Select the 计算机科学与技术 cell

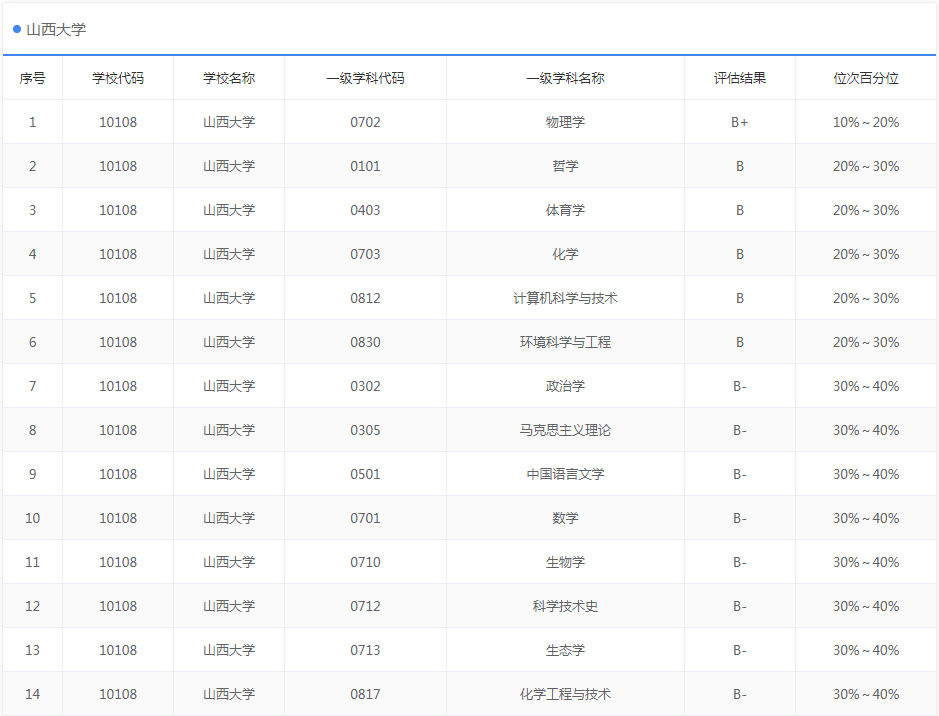pos(565,298)
